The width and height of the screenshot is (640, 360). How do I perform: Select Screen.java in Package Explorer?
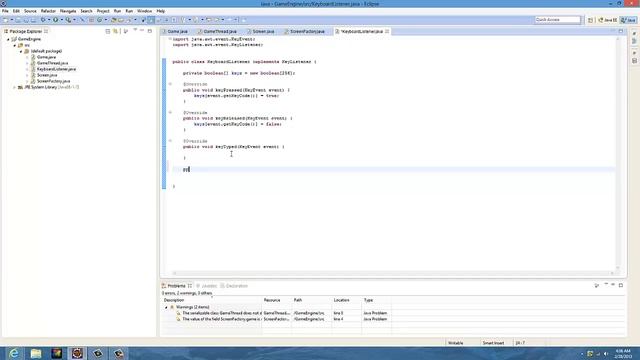[47, 76]
